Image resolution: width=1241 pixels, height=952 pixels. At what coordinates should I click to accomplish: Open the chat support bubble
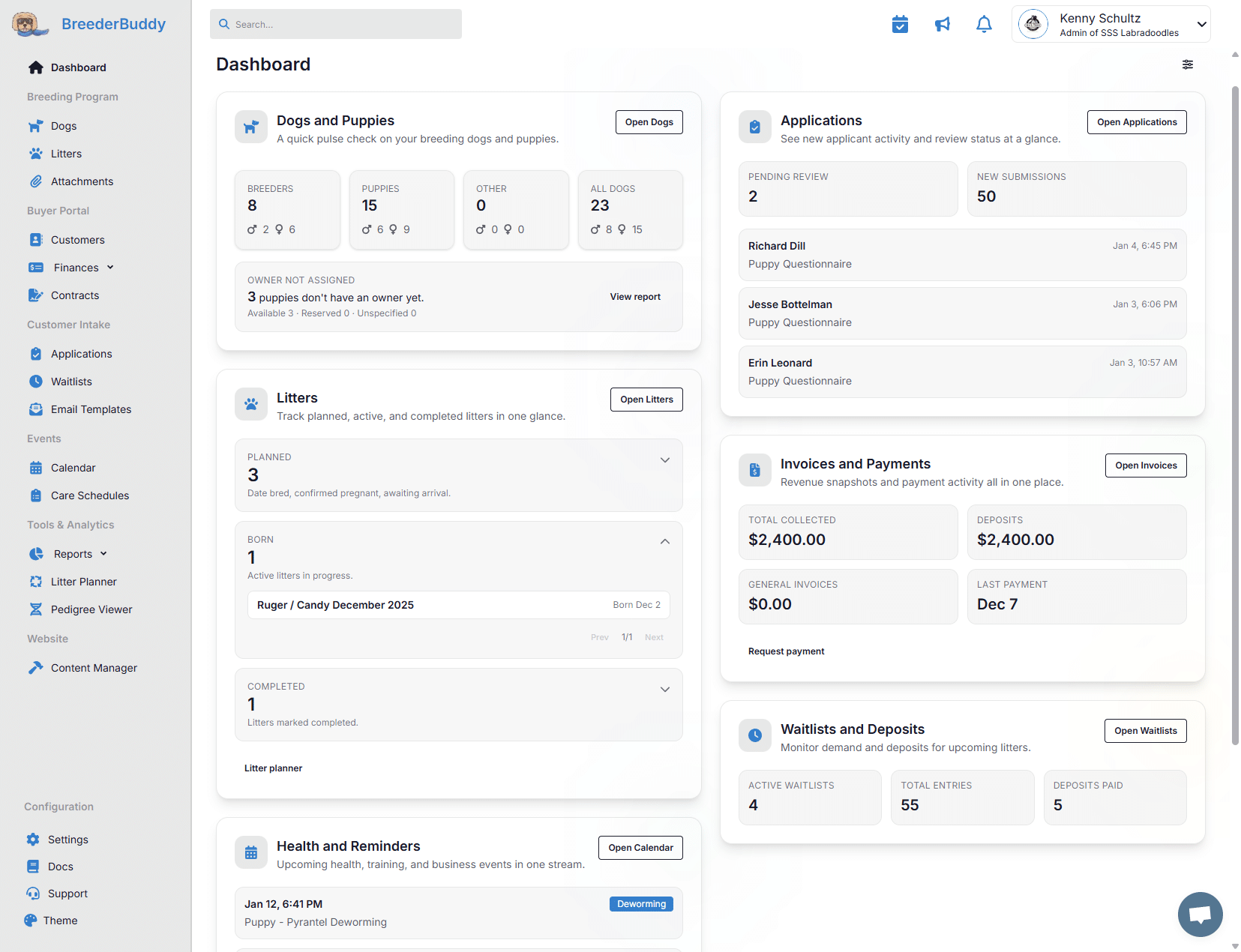coord(1200,914)
